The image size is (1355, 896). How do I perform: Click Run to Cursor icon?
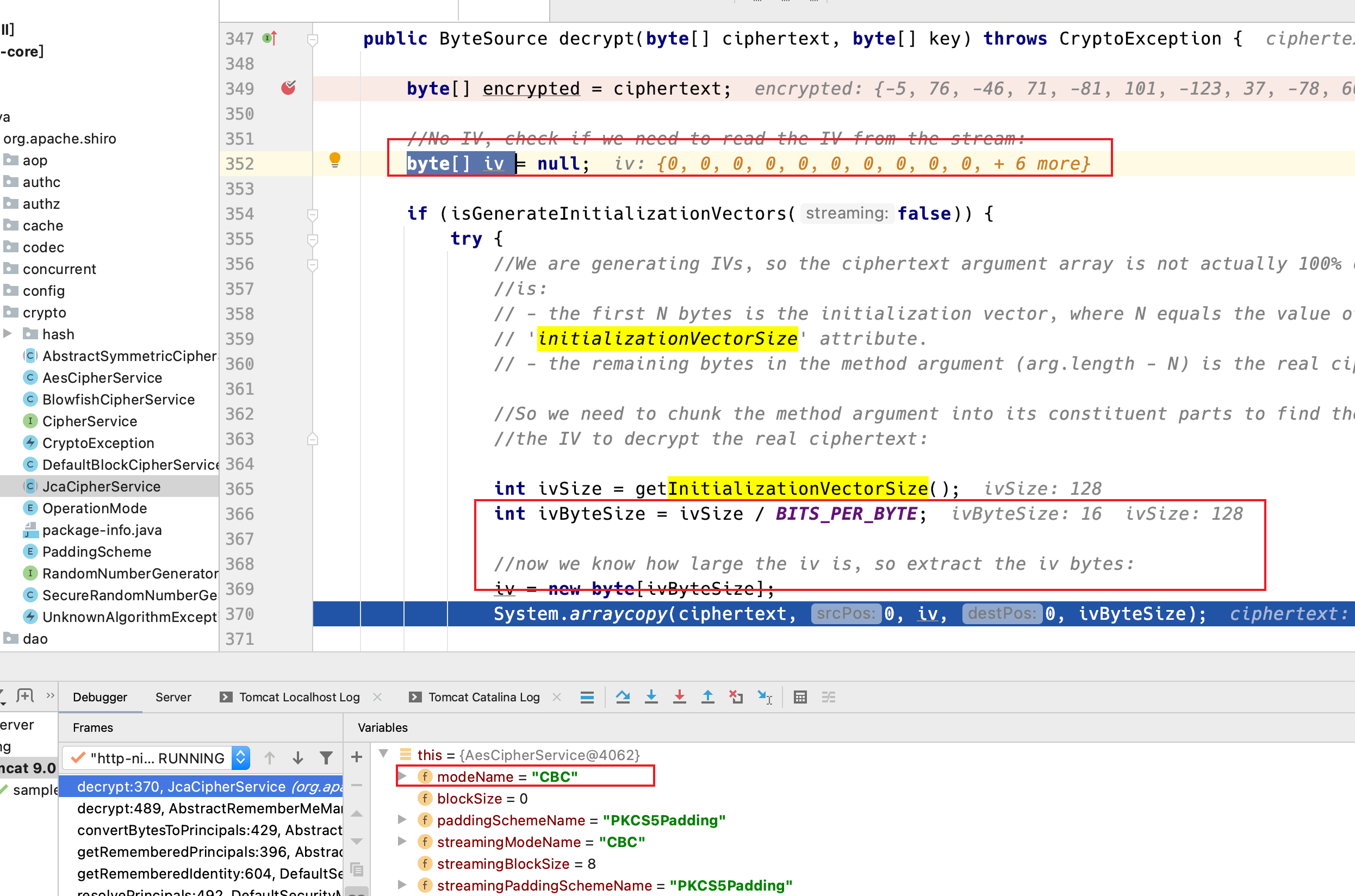tap(764, 696)
